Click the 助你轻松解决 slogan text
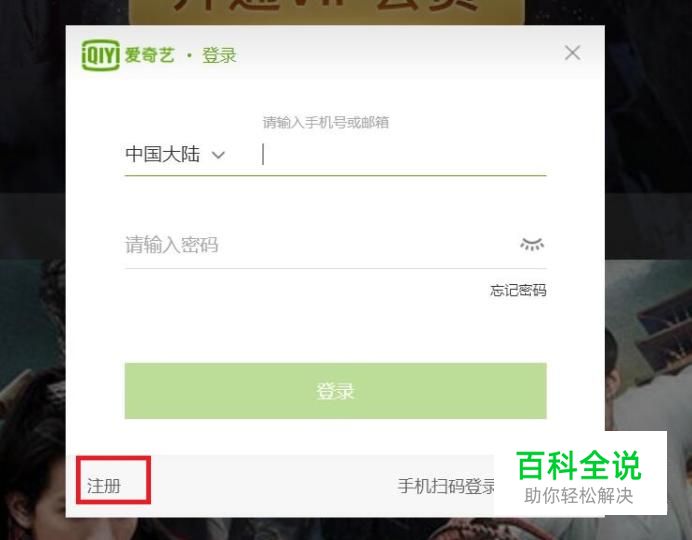Image resolution: width=692 pixels, height=540 pixels. pos(579,496)
